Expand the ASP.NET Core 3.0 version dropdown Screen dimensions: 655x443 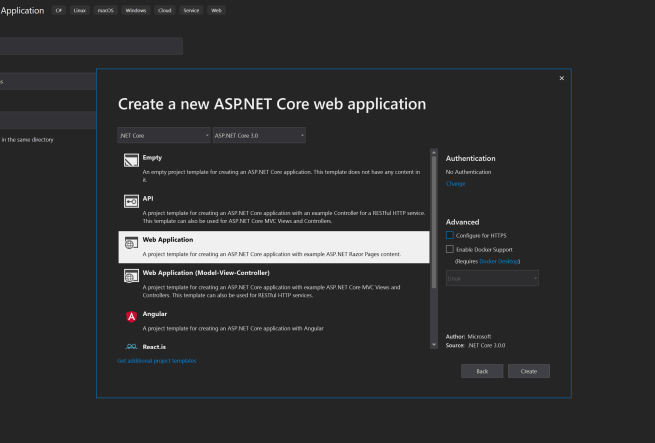(x=259, y=135)
